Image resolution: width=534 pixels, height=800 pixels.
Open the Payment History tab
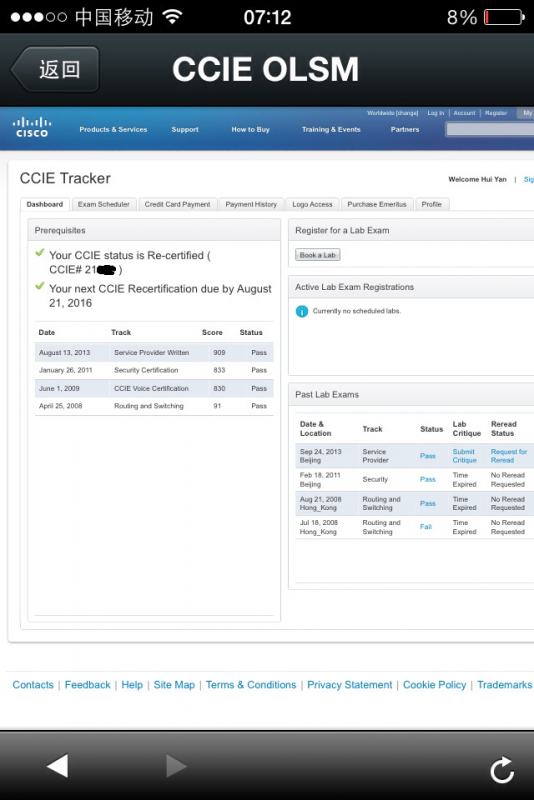point(251,204)
